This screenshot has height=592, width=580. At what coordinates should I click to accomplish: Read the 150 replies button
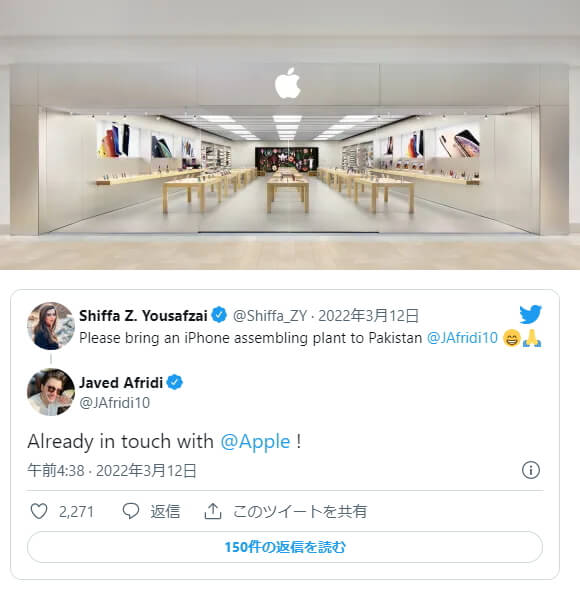285,547
